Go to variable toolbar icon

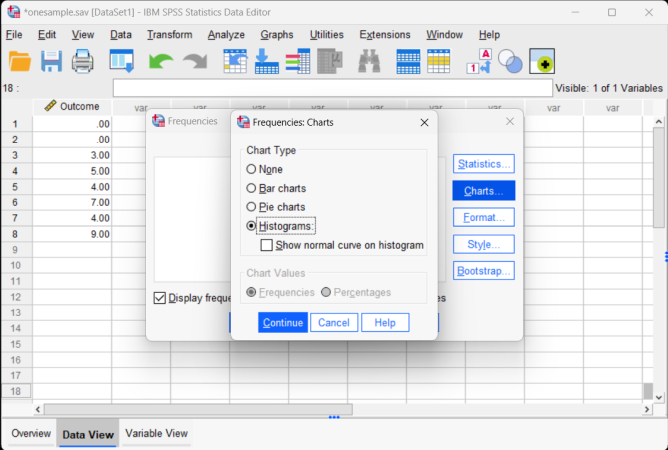pyautogui.click(x=267, y=61)
